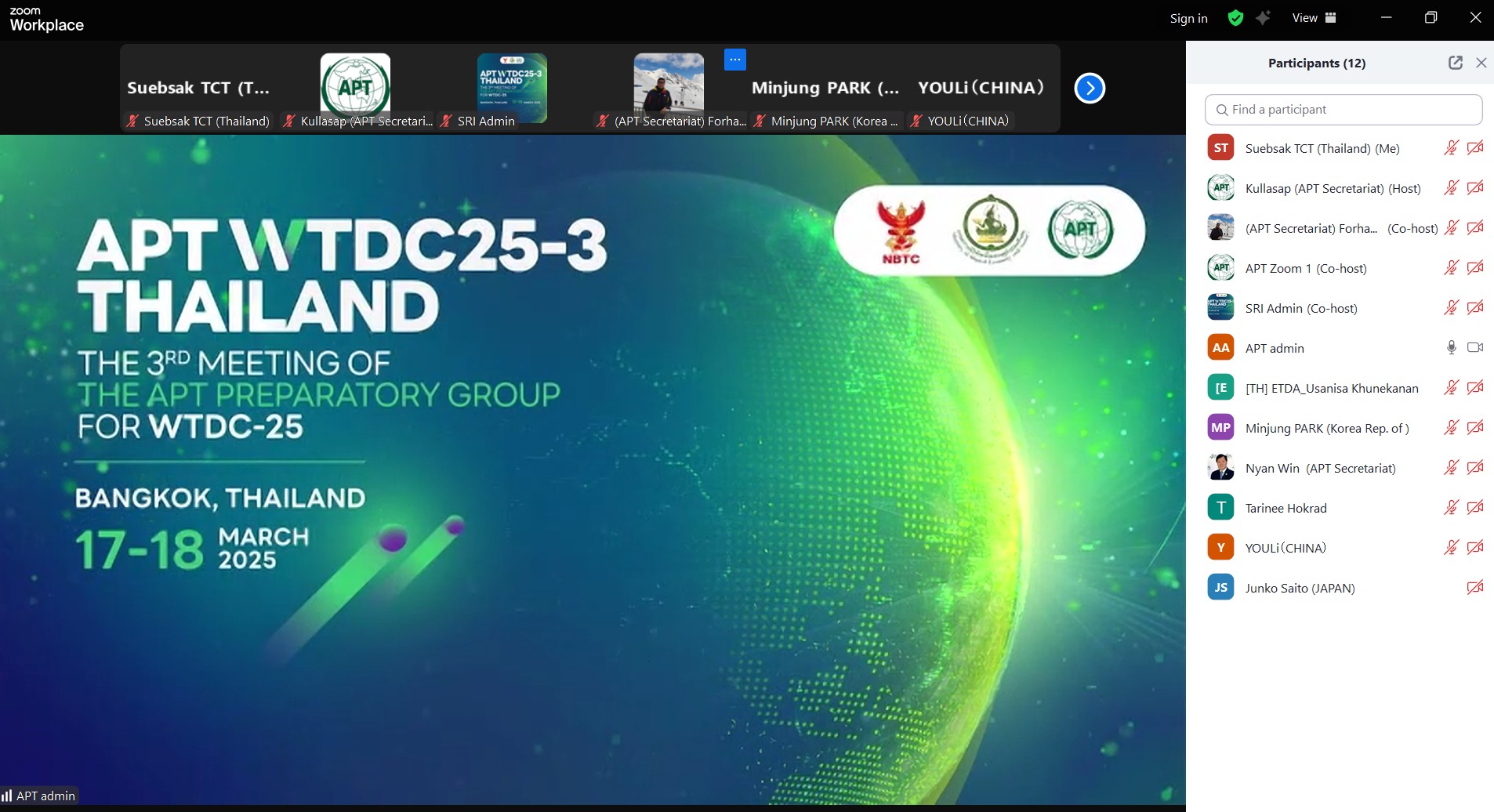
Task: Click muted mic icon for YOULi(CHINA) row
Action: point(1451,547)
